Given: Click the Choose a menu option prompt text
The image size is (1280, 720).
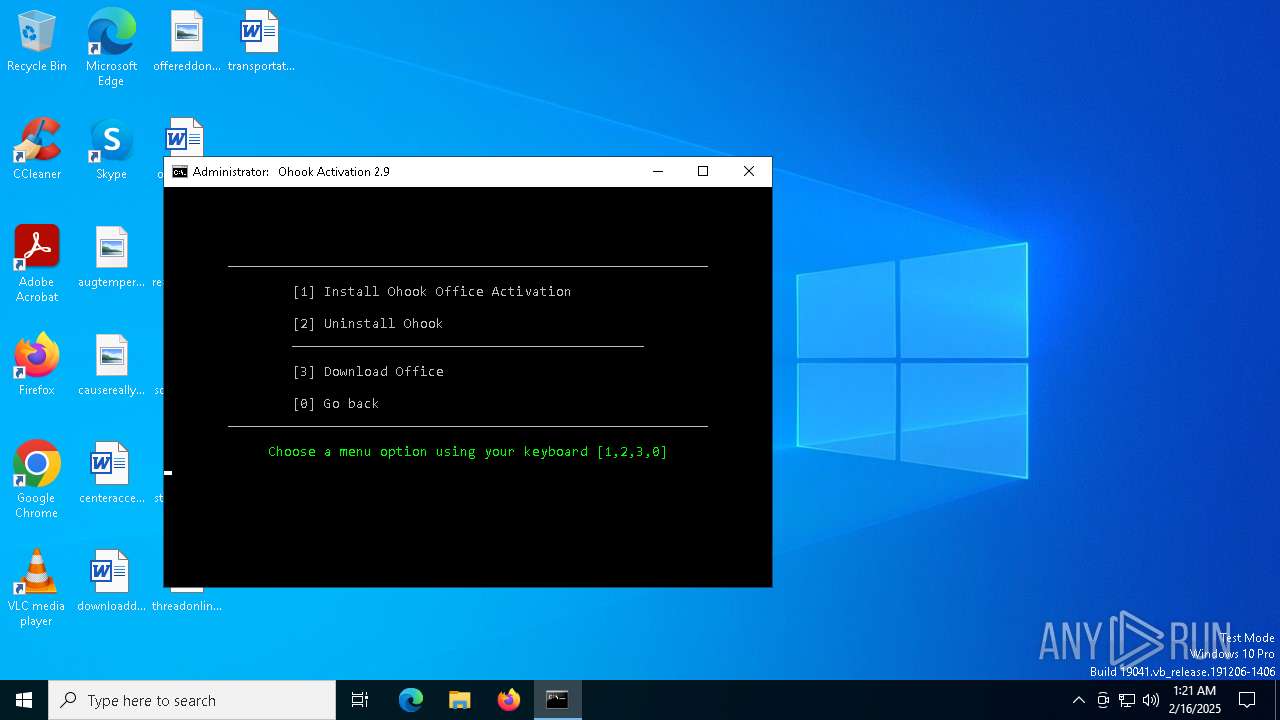Looking at the screenshot, I should point(467,451).
